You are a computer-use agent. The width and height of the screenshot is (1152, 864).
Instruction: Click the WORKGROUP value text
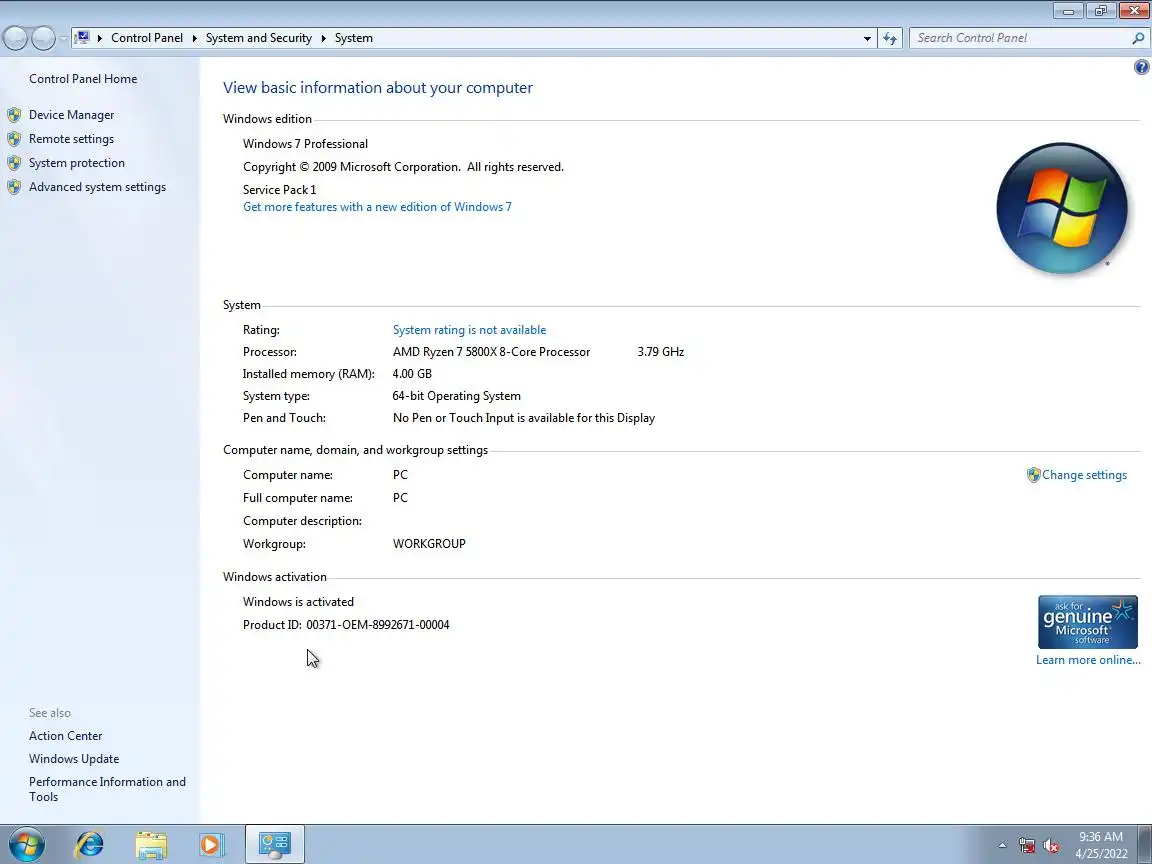point(429,544)
